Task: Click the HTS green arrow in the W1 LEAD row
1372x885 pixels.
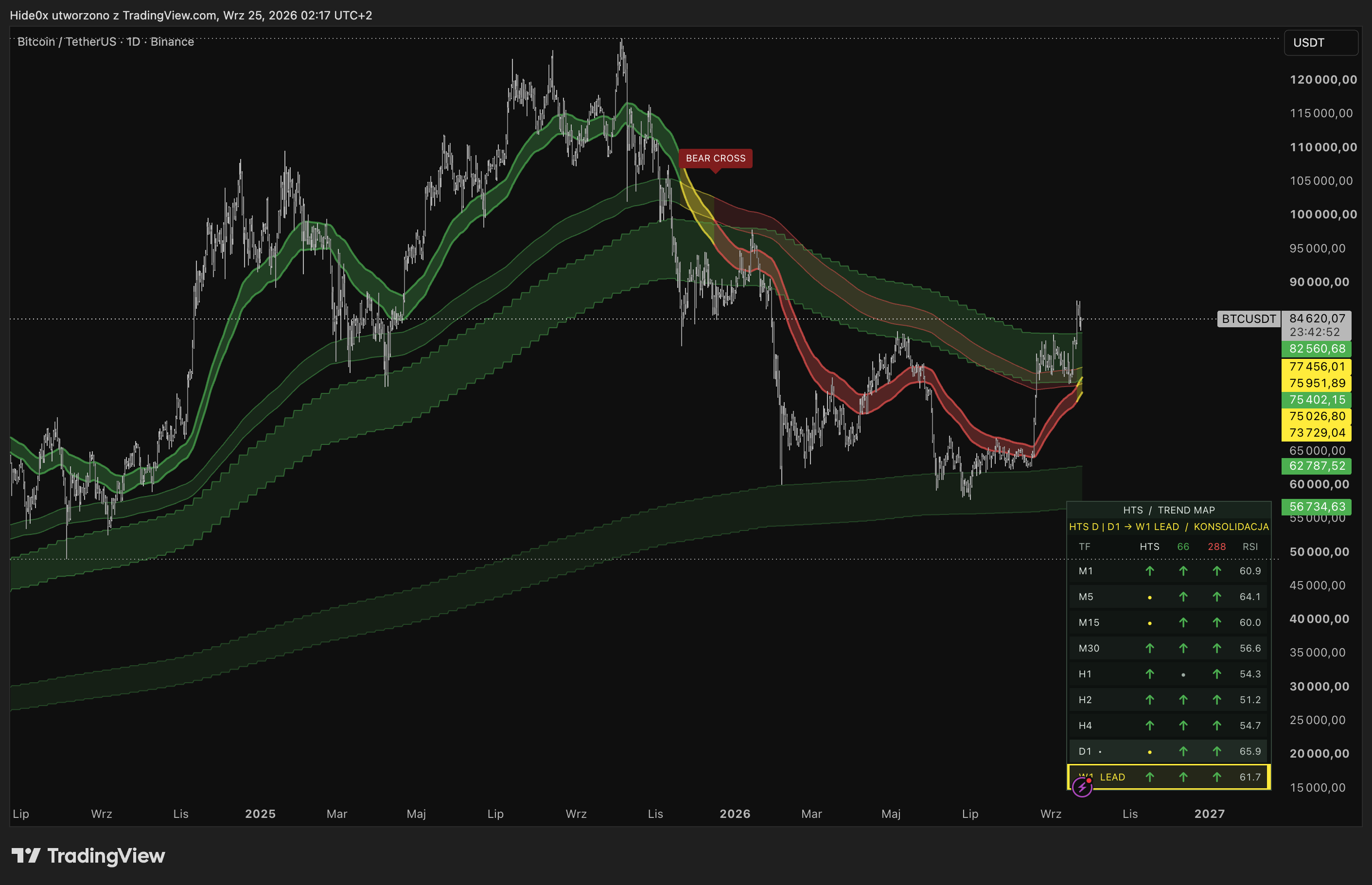Action: click(x=1149, y=777)
